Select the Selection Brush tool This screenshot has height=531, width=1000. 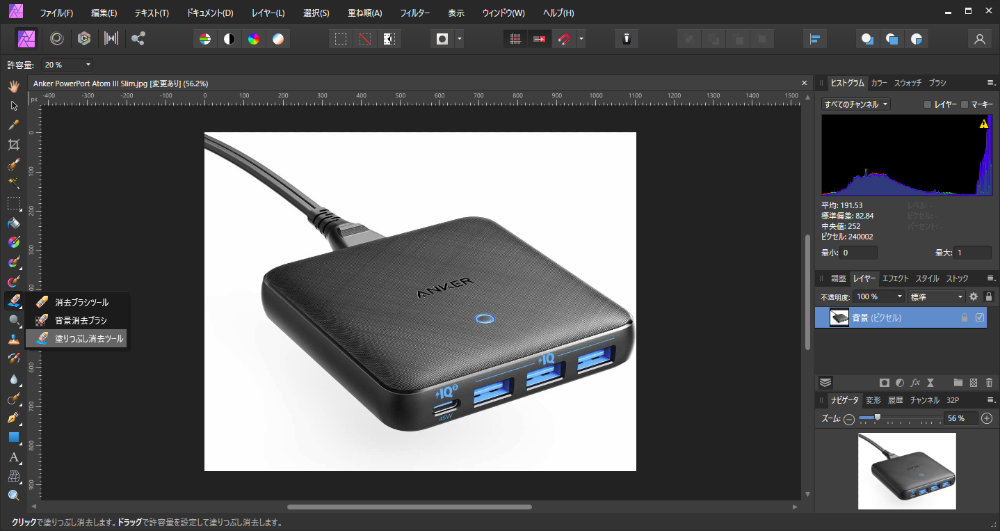click(x=13, y=164)
